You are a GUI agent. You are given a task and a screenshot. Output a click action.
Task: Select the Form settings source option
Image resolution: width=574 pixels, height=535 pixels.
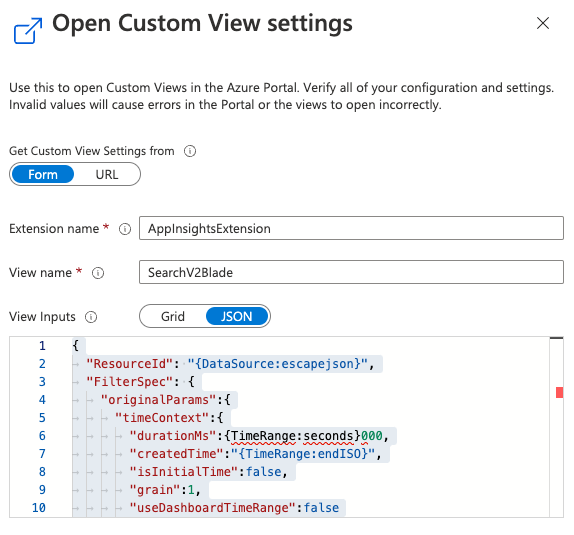43,174
